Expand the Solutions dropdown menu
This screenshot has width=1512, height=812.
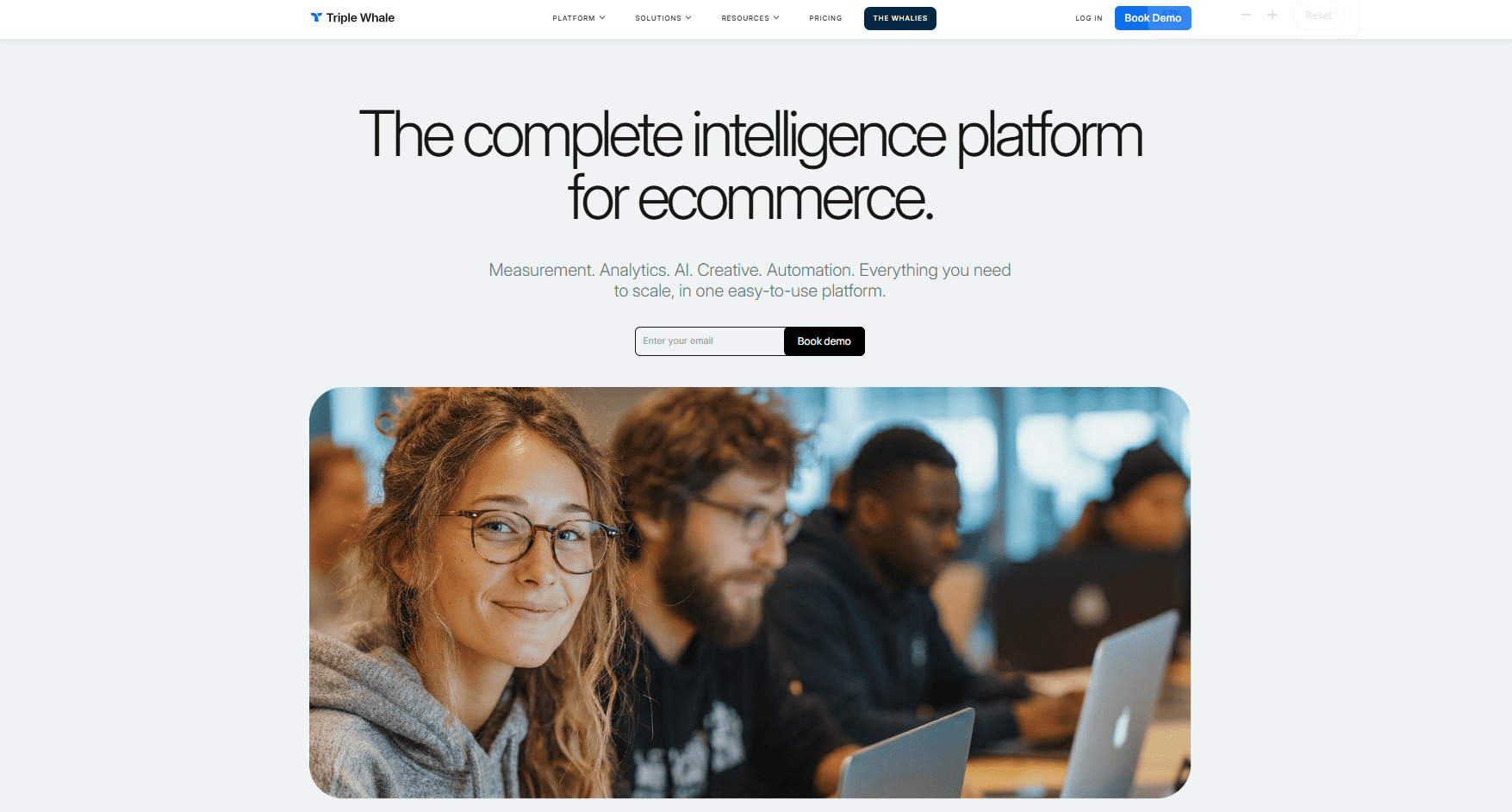point(663,18)
